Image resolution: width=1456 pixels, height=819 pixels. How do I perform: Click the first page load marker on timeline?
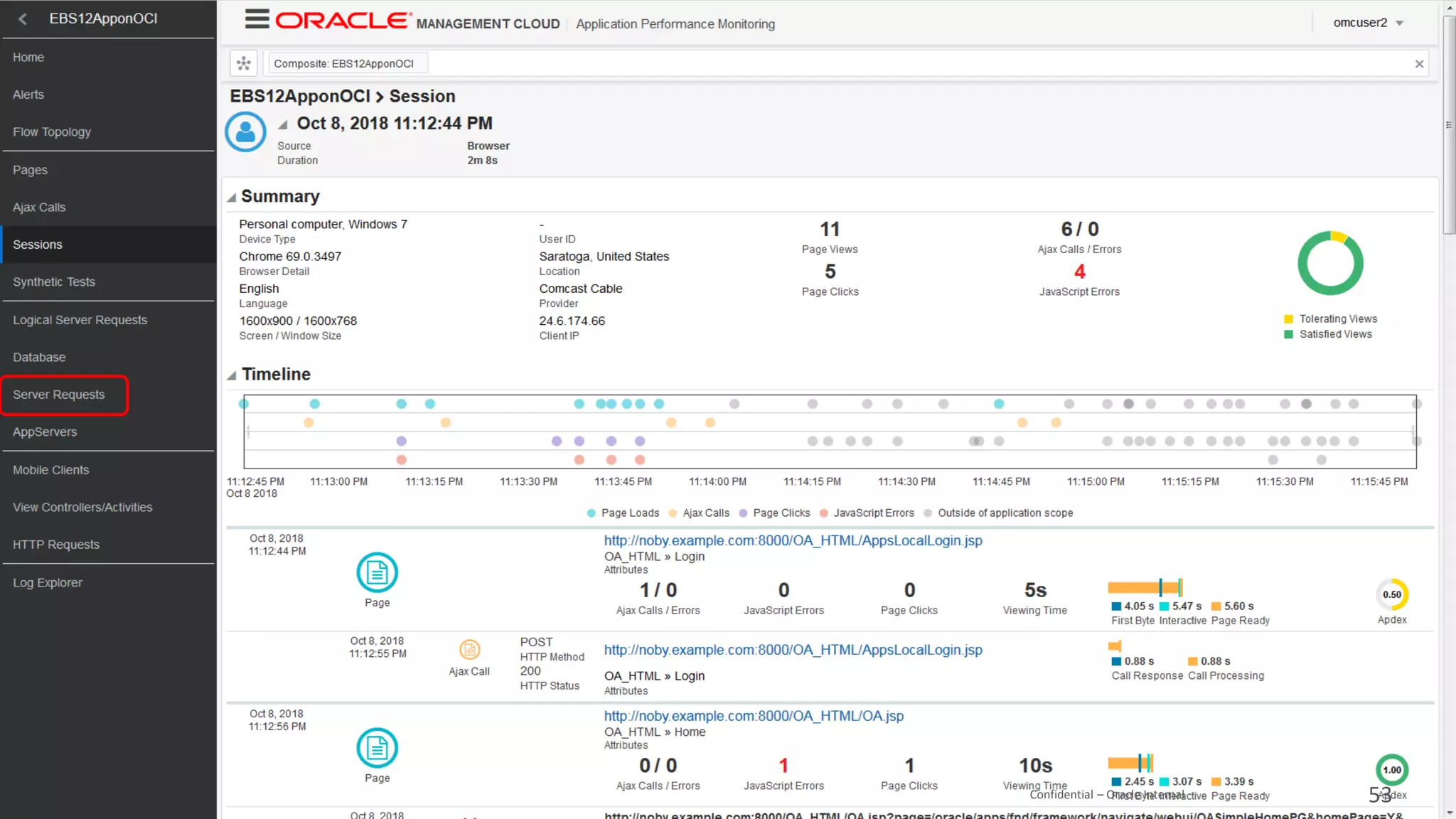(244, 404)
